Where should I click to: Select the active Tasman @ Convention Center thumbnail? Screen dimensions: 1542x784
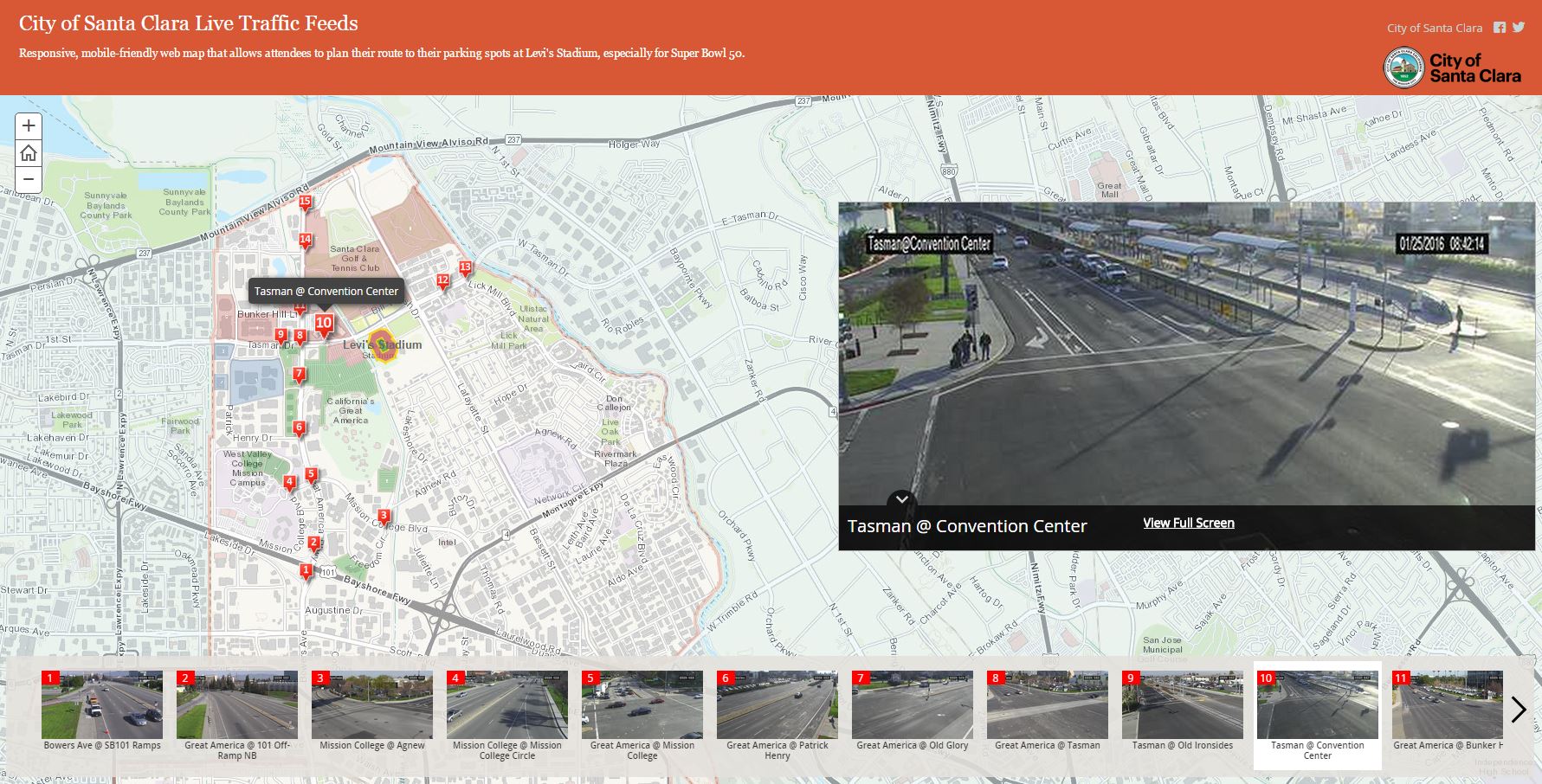click(x=1318, y=716)
